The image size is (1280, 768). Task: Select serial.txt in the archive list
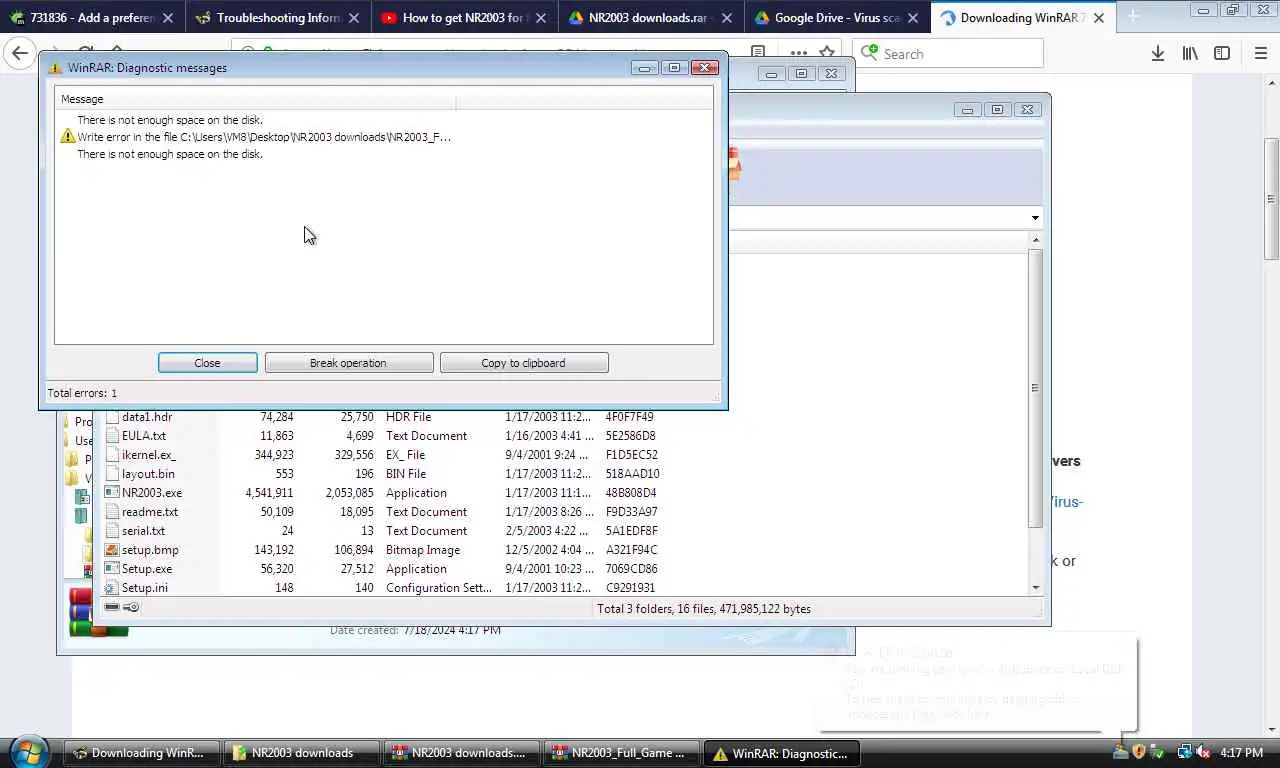pos(143,531)
